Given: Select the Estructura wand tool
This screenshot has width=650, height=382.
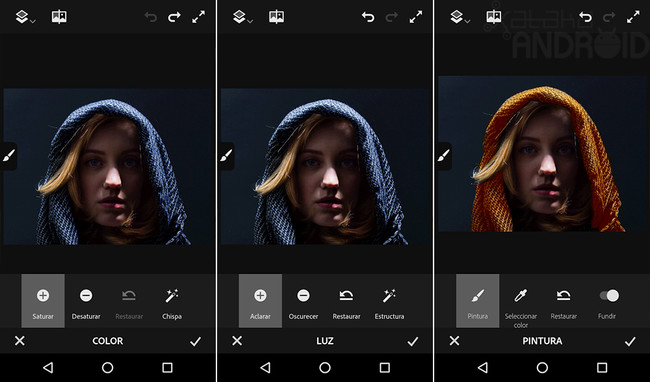Looking at the screenshot, I should (389, 301).
